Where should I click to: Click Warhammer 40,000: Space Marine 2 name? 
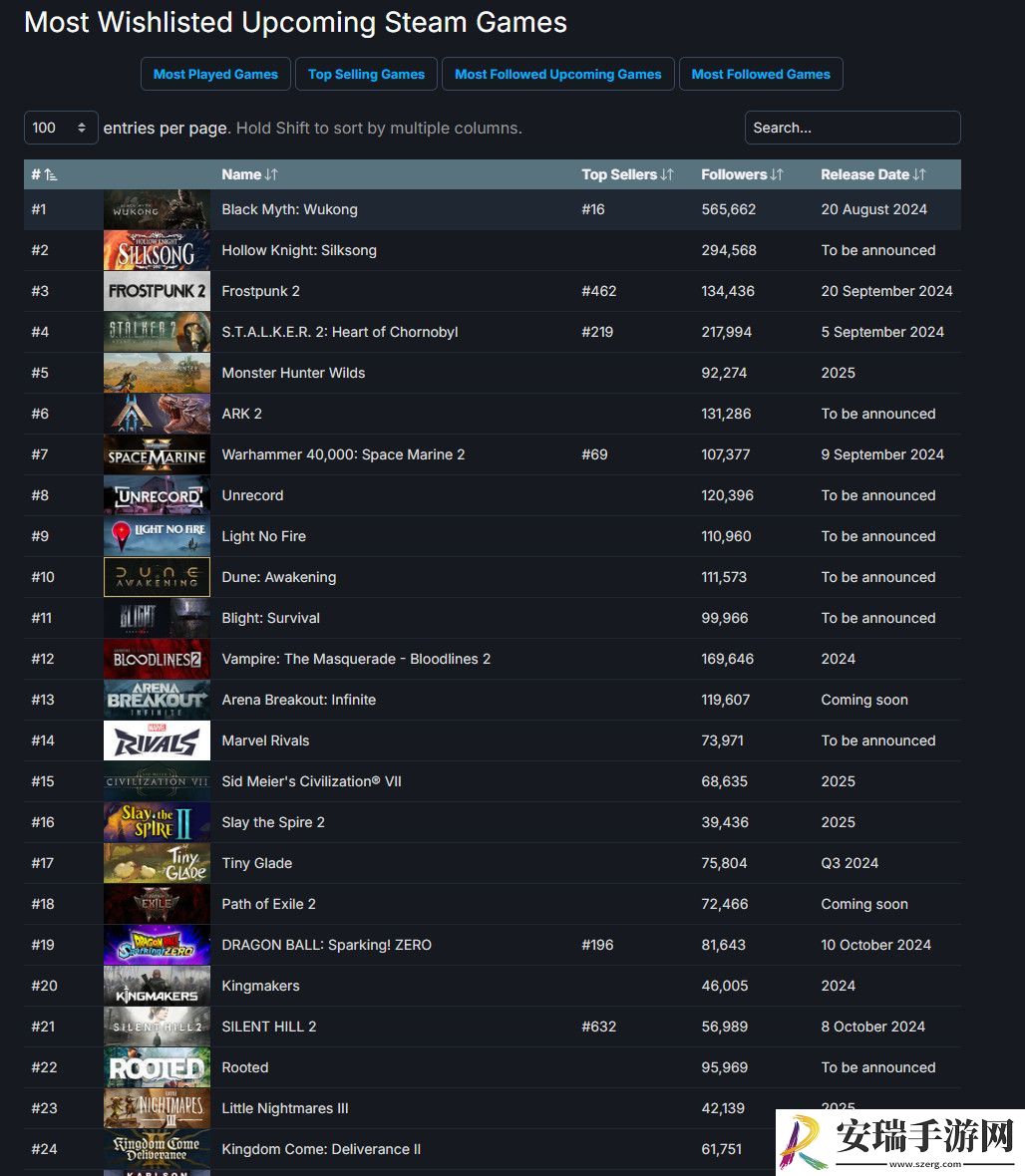[343, 454]
